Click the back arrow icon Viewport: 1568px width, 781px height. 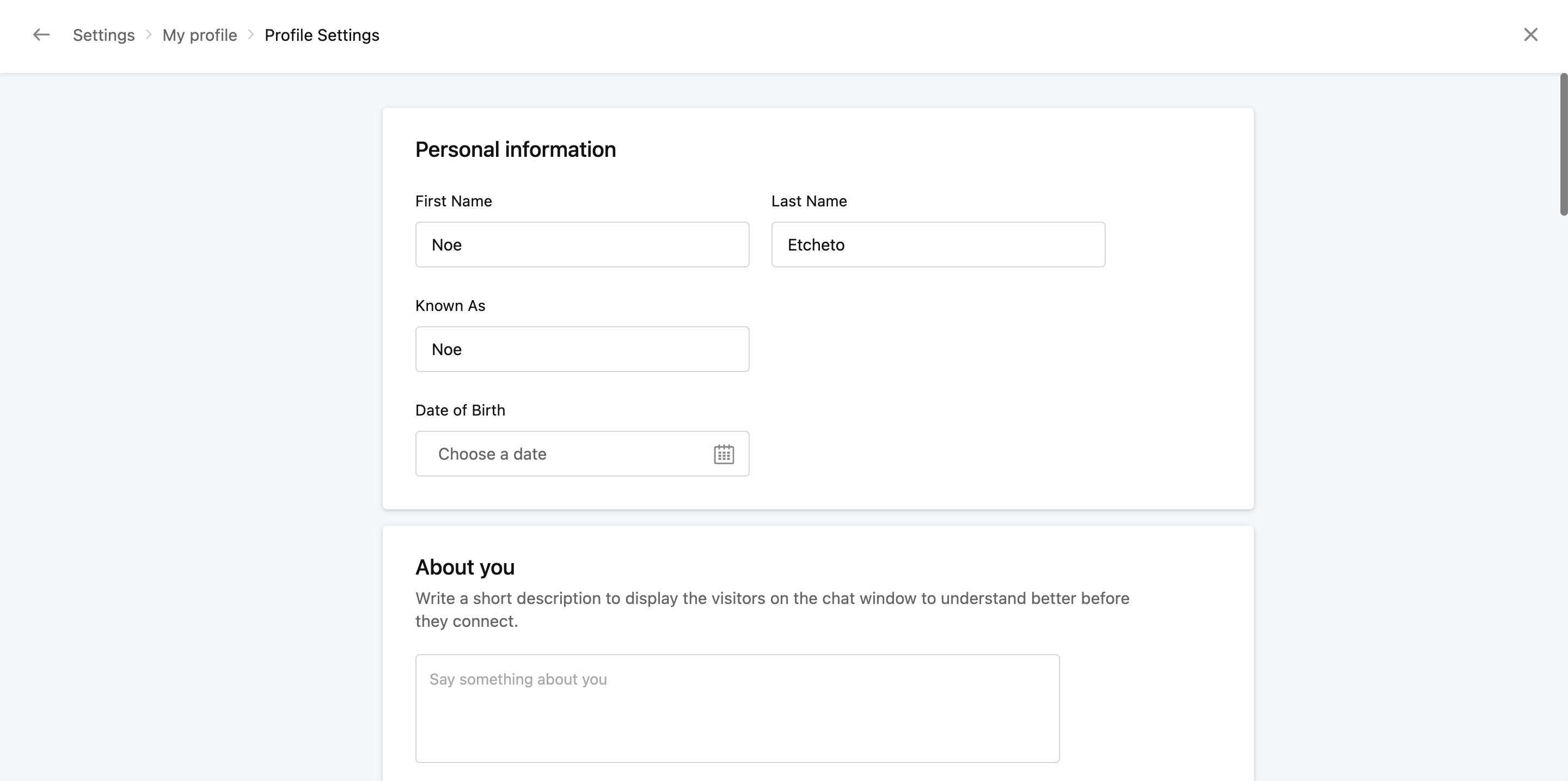[41, 35]
